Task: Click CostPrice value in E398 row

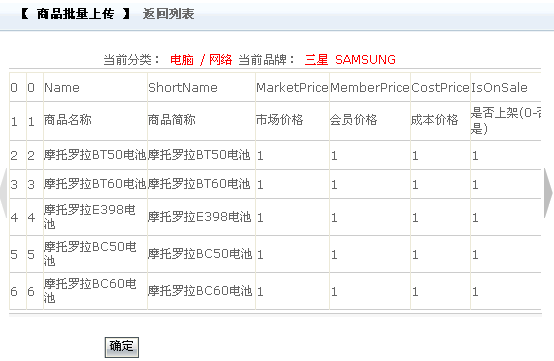Action: [415, 218]
